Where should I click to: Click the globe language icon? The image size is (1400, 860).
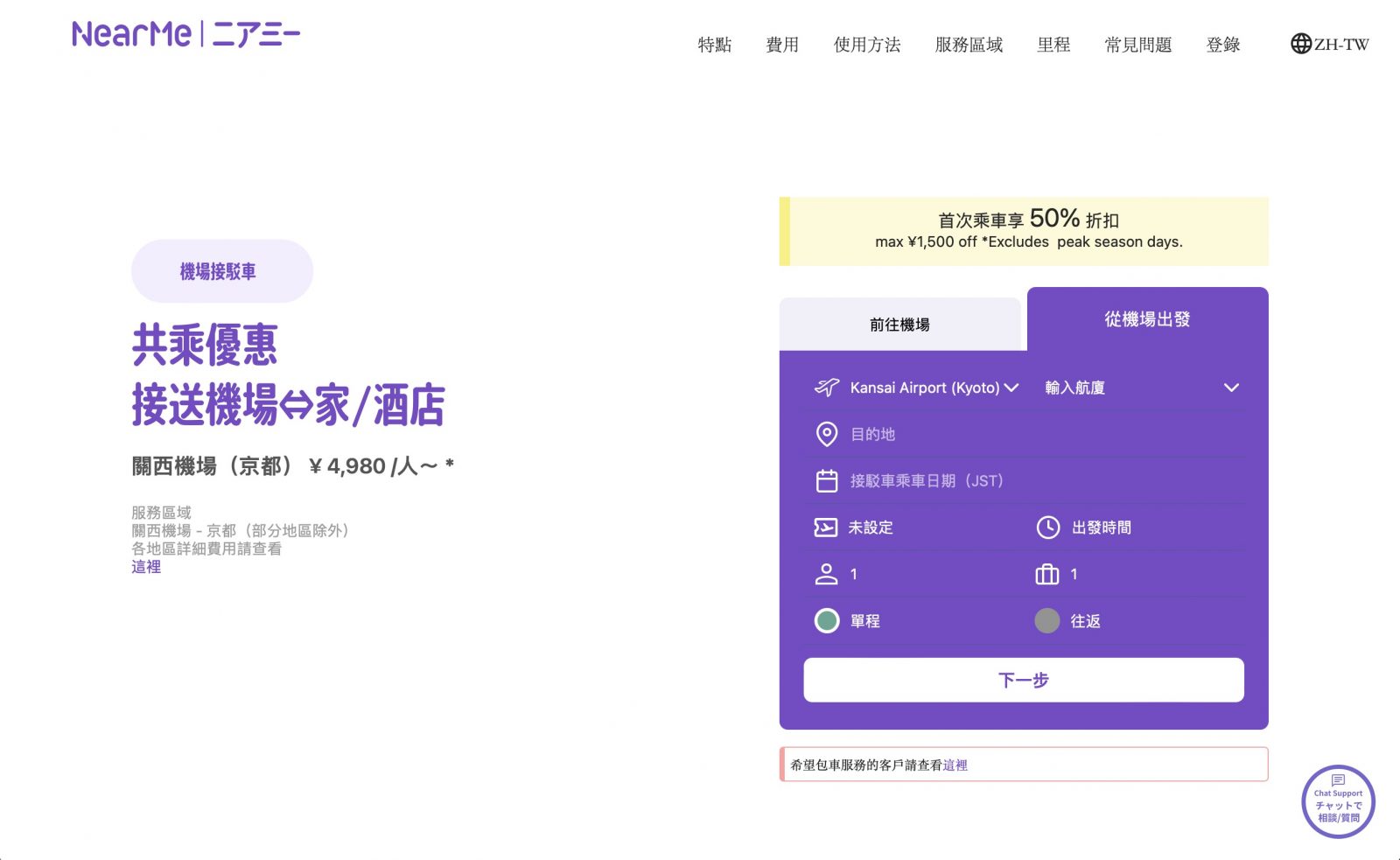[x=1300, y=44]
